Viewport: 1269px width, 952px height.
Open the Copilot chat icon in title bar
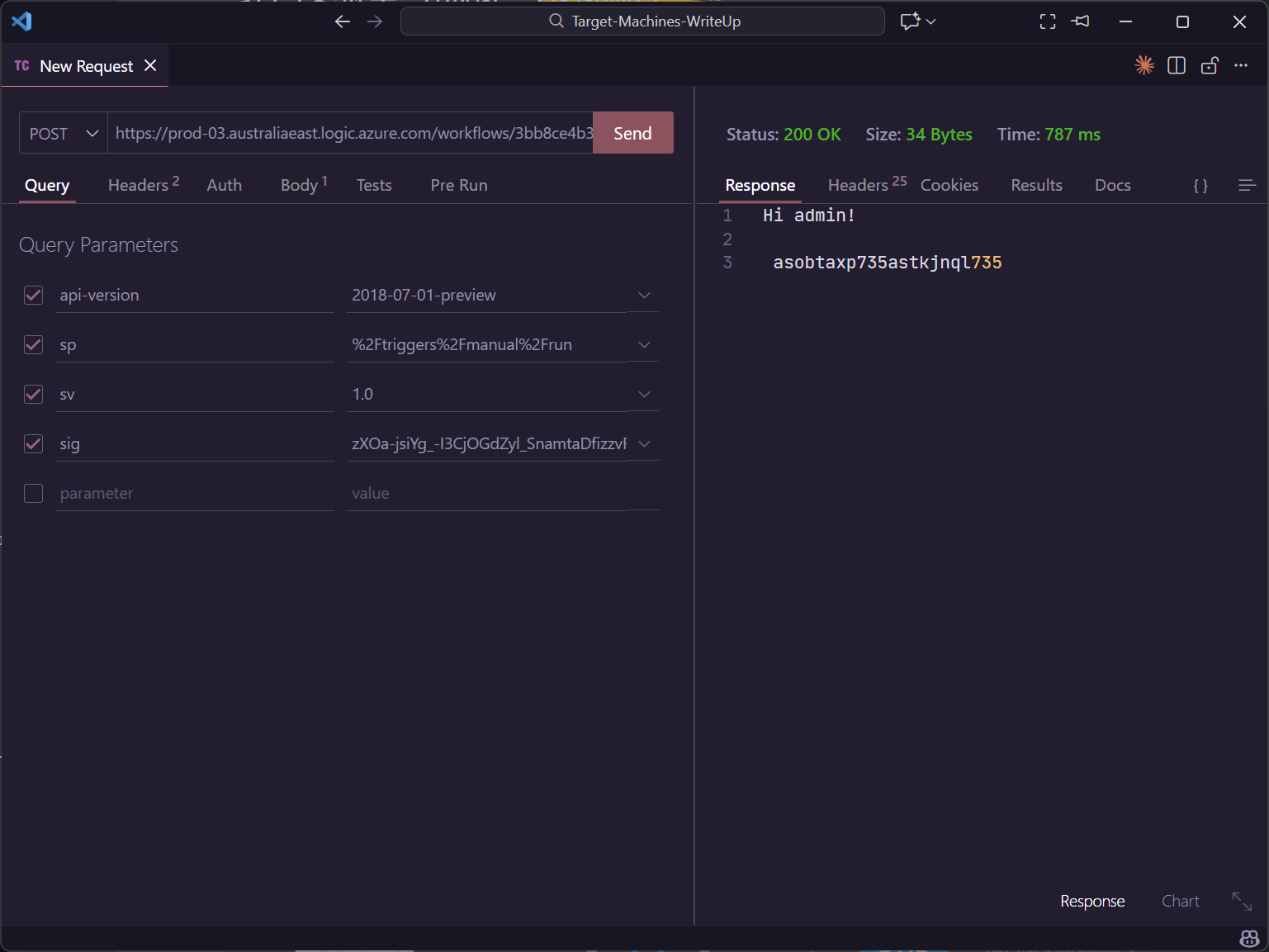pos(910,21)
